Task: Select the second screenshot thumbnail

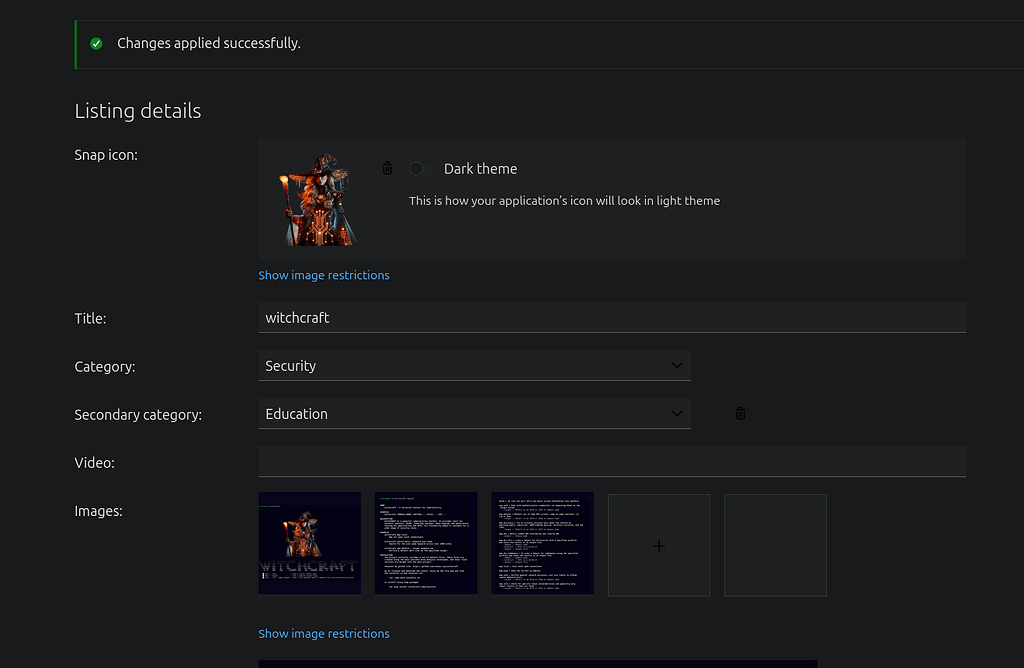Action: tap(426, 544)
